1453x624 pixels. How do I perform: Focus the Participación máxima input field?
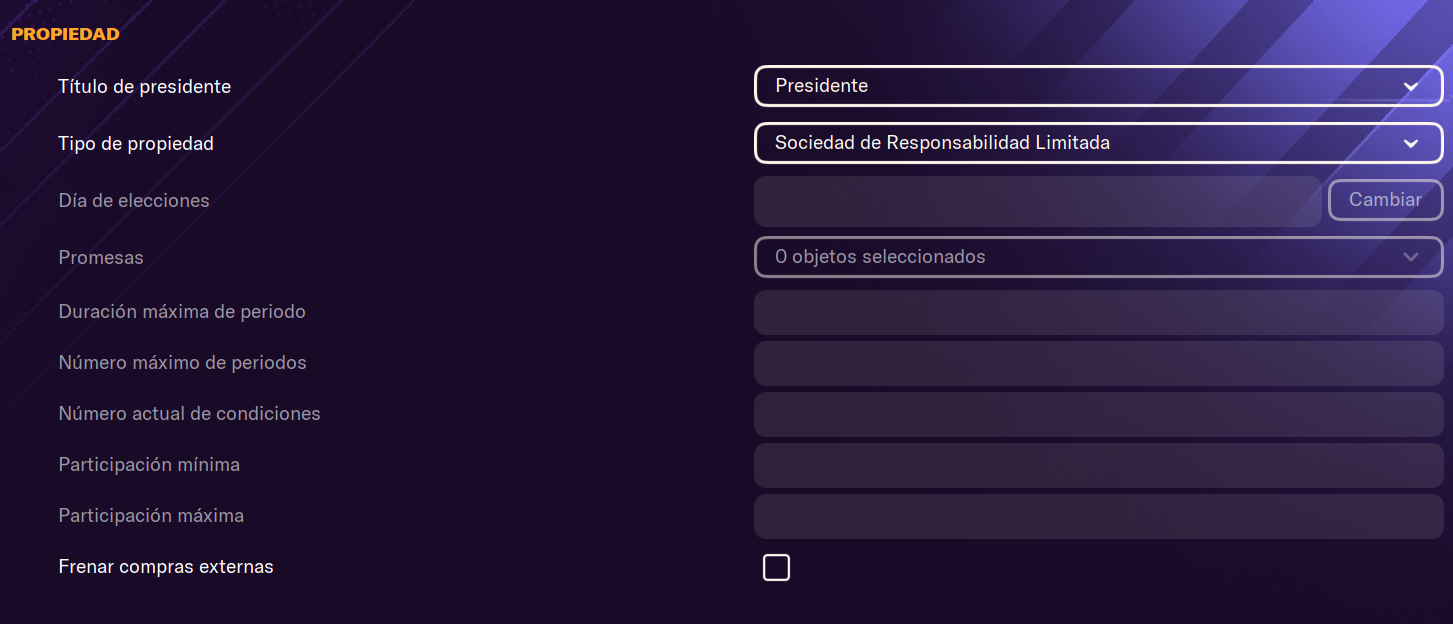click(x=1098, y=516)
